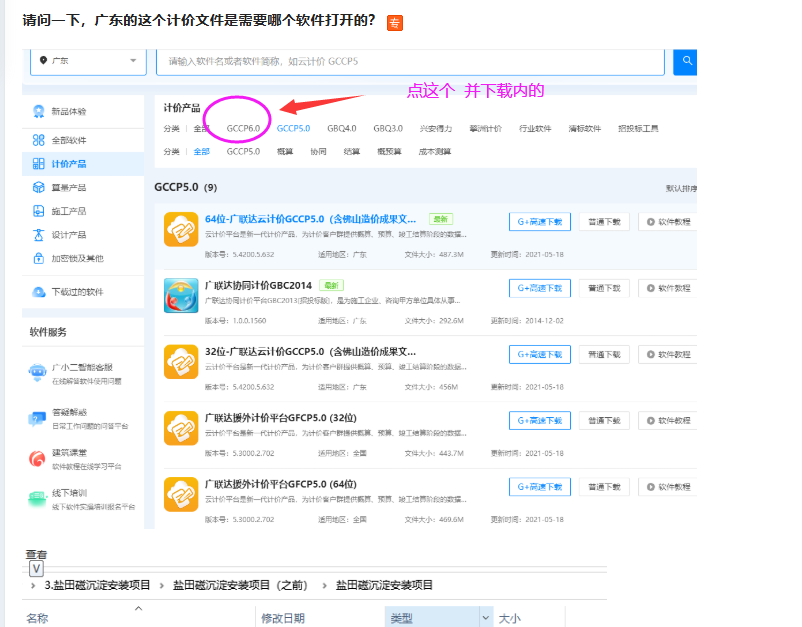Open 答疑解惑 service icon
Screen dimensions: 802x627
tap(37, 419)
